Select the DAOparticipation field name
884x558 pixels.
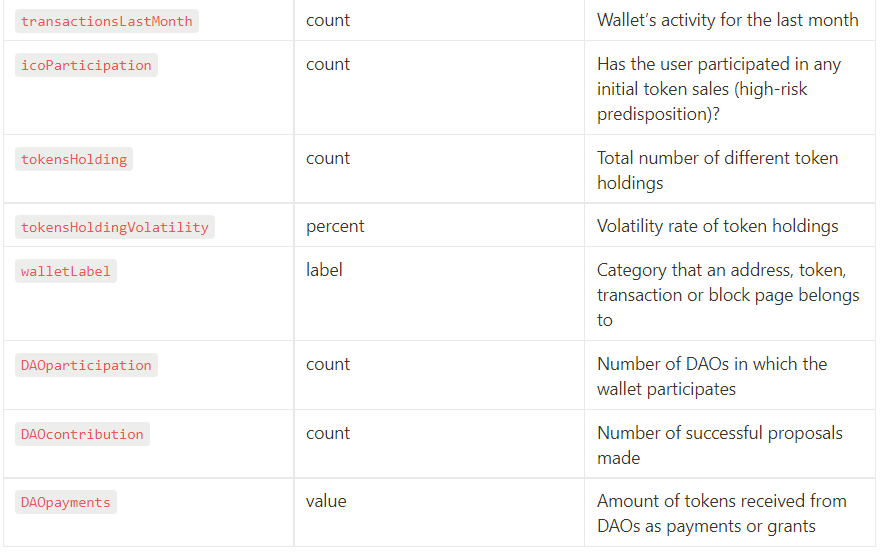pyautogui.click(x=86, y=365)
